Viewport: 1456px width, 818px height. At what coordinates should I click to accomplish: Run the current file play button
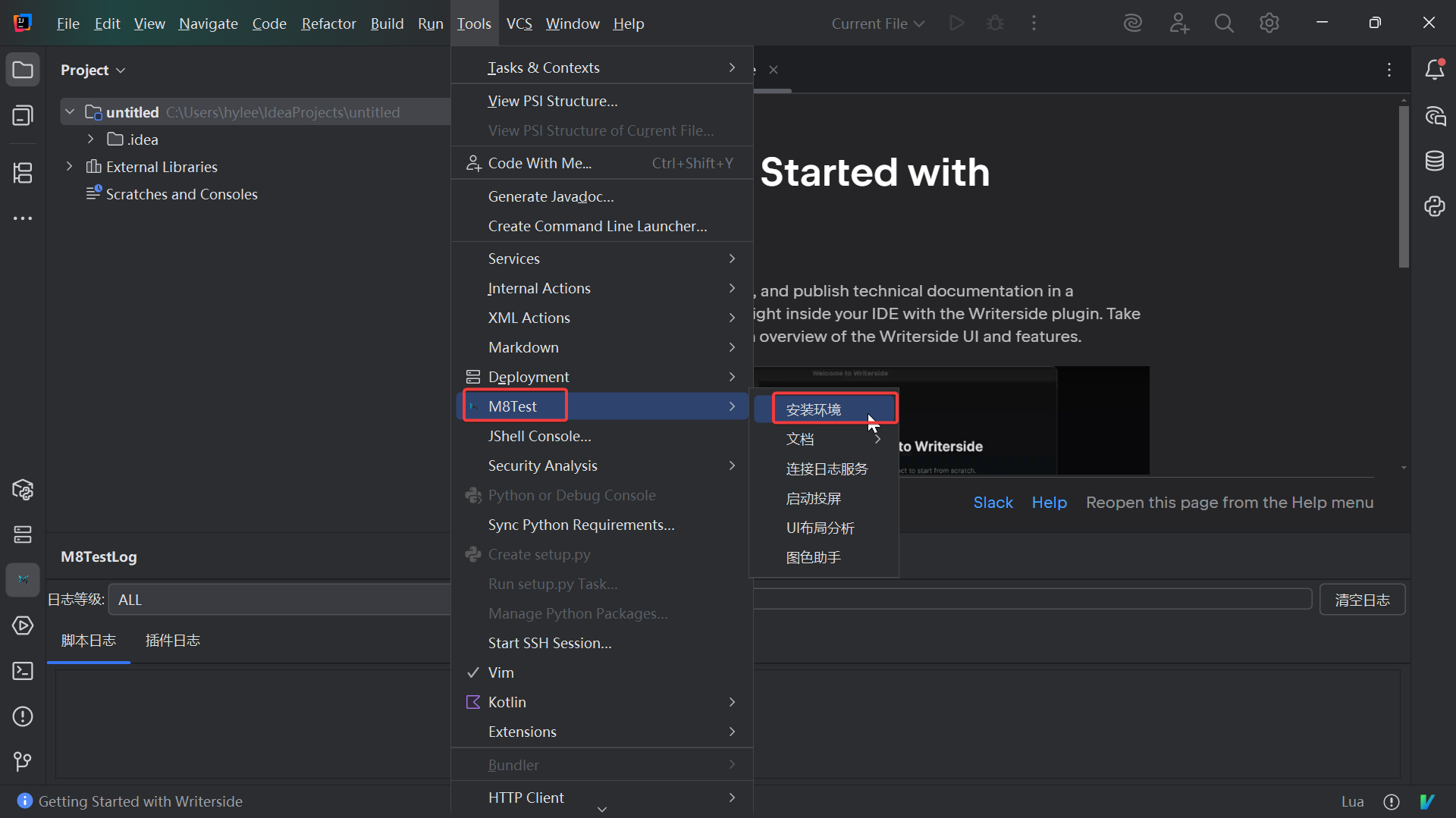click(957, 24)
